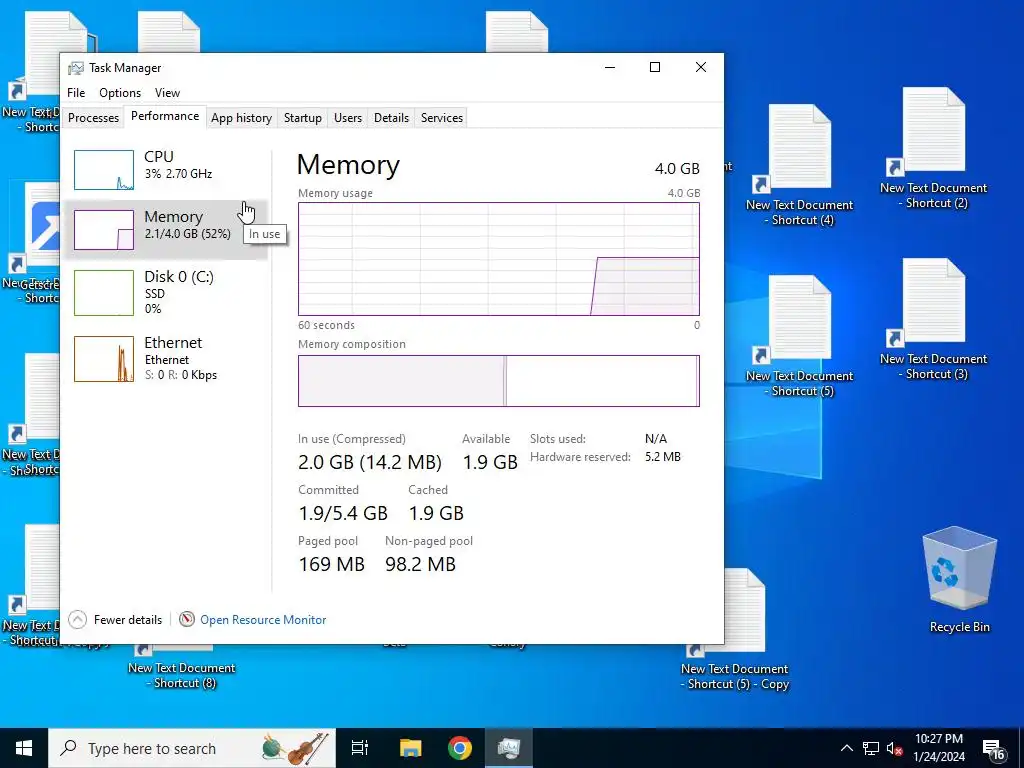This screenshot has width=1024, height=768.
Task: Open the clock and date flyout
Action: click(x=938, y=748)
